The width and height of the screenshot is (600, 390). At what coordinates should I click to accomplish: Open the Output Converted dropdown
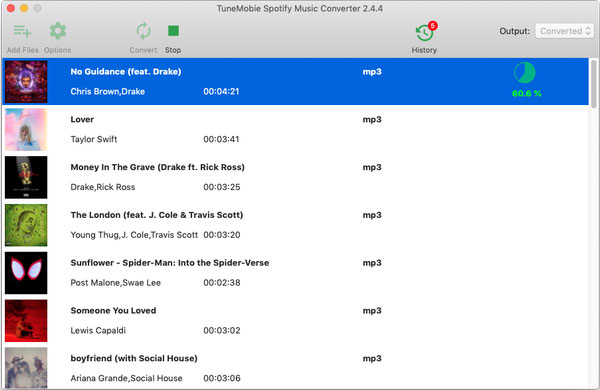564,31
